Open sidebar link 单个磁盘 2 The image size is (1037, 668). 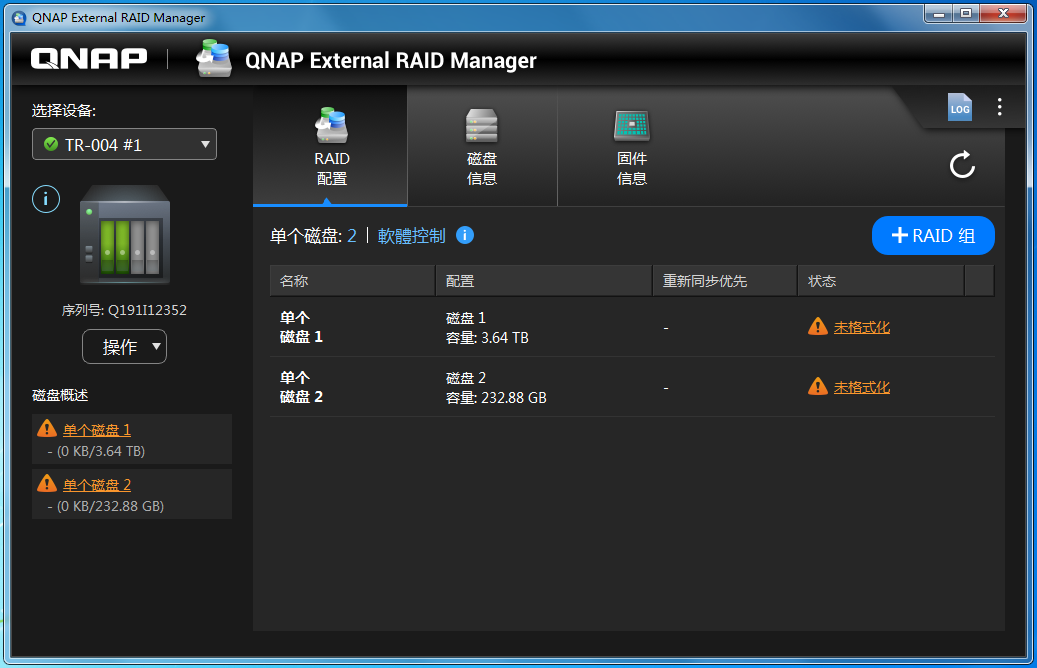97,485
